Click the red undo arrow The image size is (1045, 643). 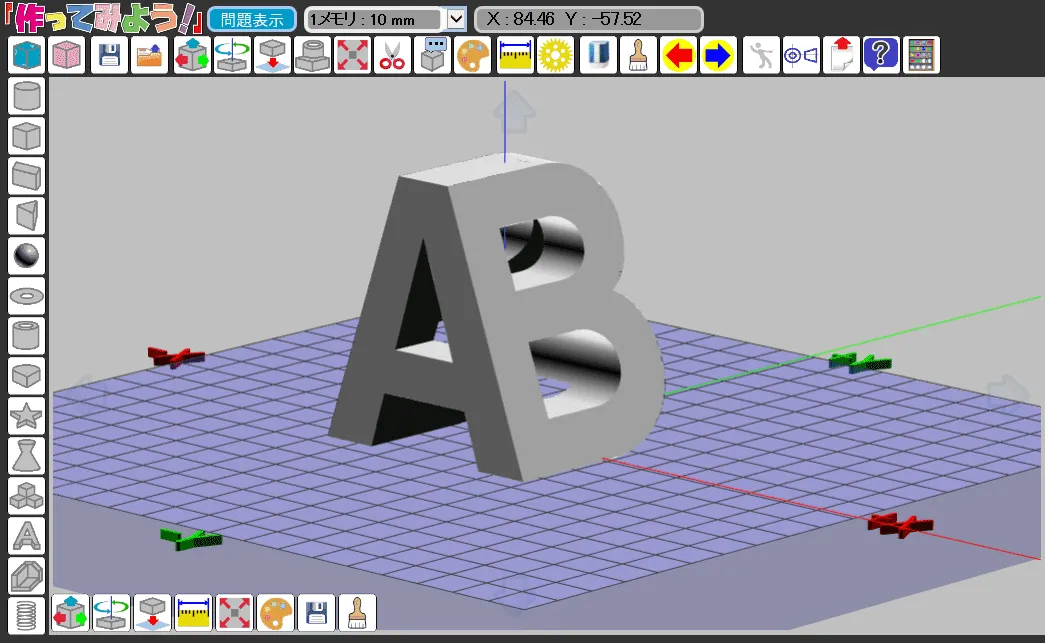point(678,56)
